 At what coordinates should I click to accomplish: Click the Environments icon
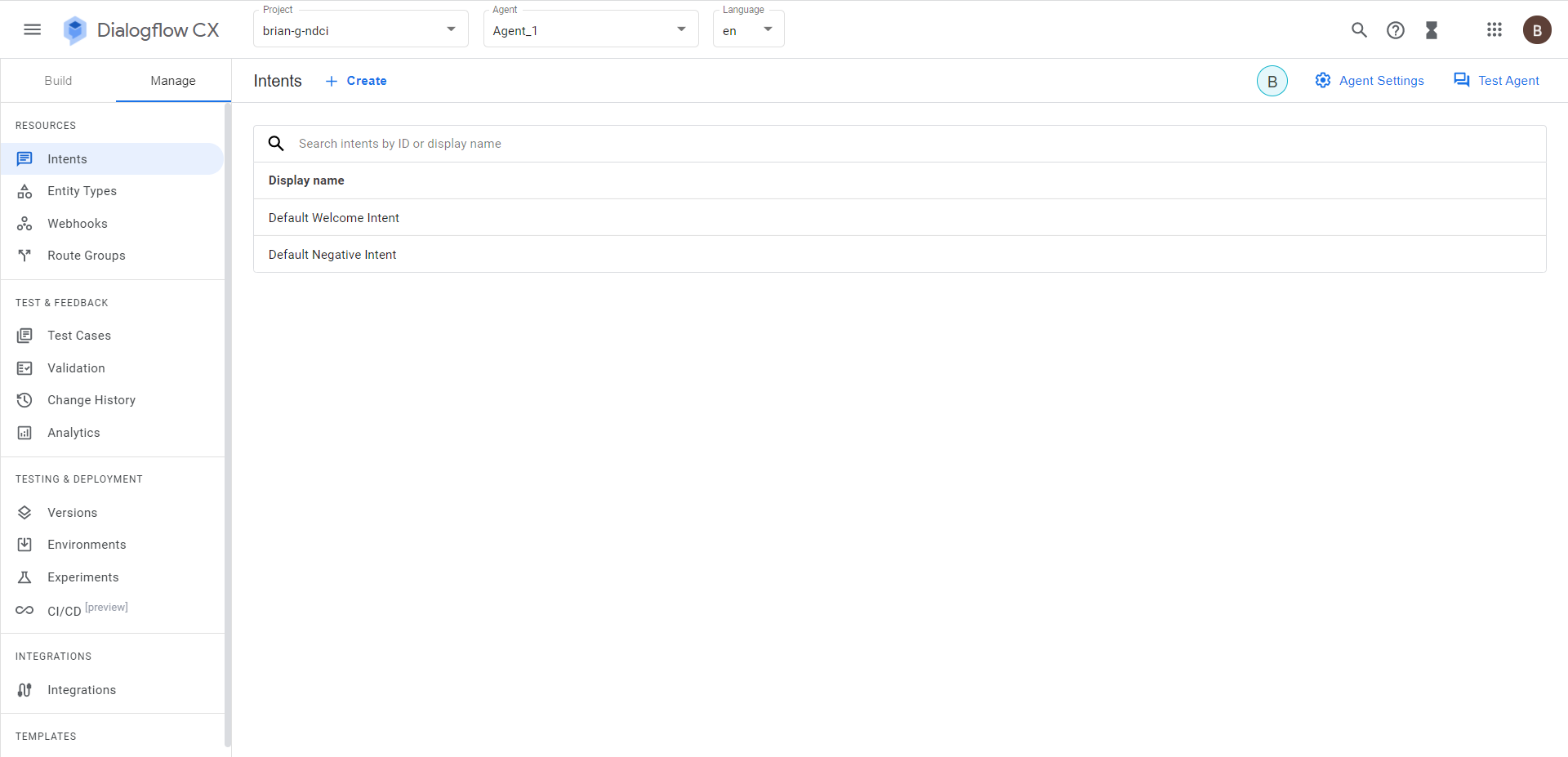pos(24,545)
